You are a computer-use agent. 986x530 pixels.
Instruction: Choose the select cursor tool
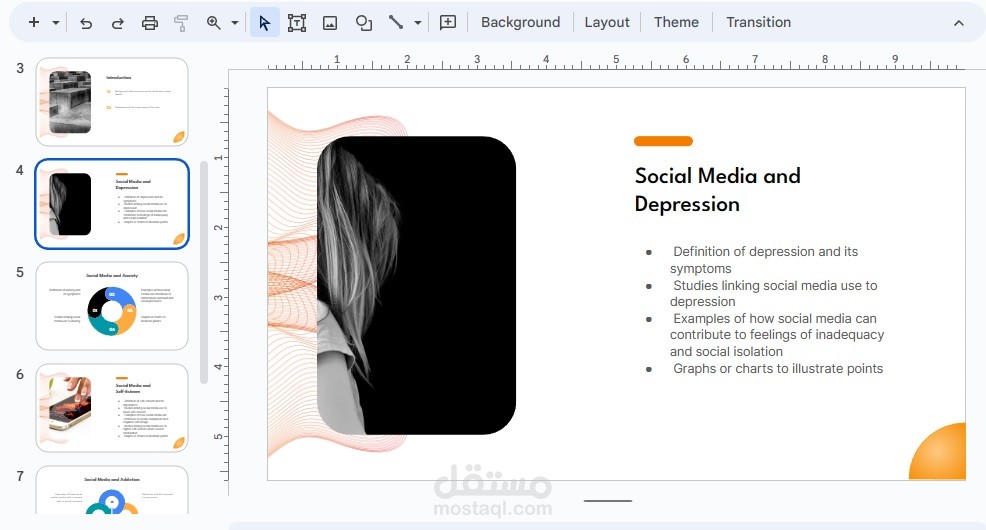pos(265,23)
